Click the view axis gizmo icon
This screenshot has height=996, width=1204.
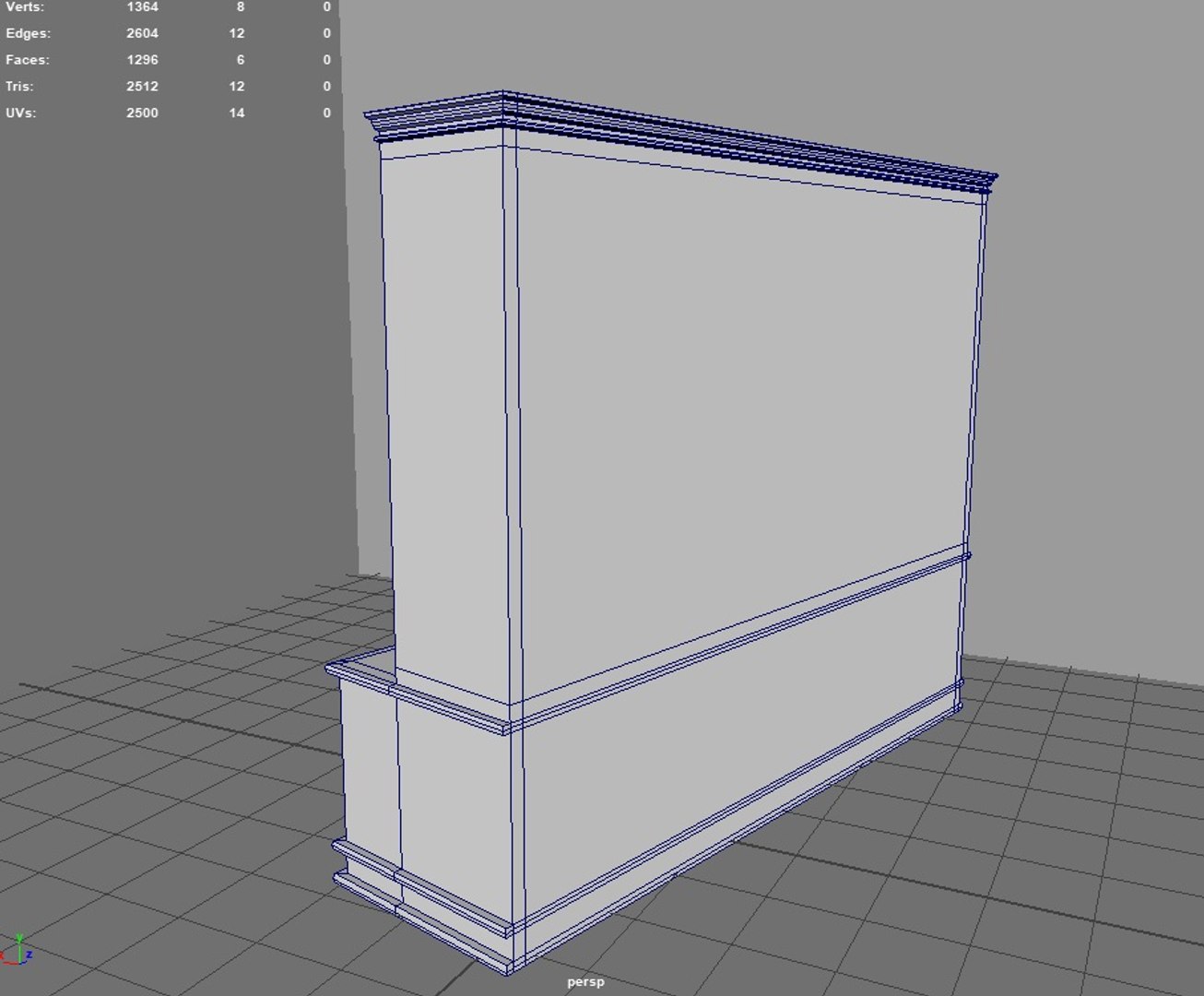17,950
